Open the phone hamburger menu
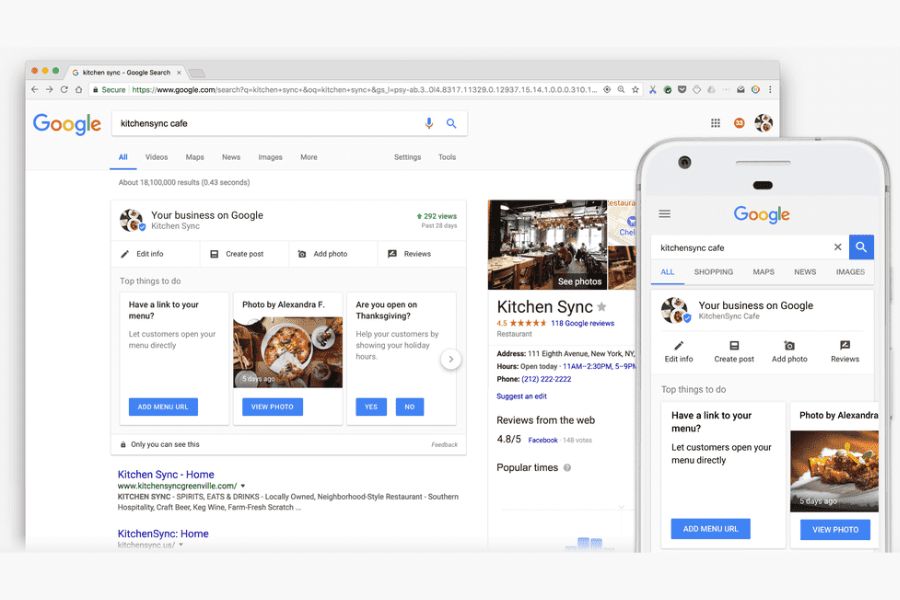 tap(665, 214)
